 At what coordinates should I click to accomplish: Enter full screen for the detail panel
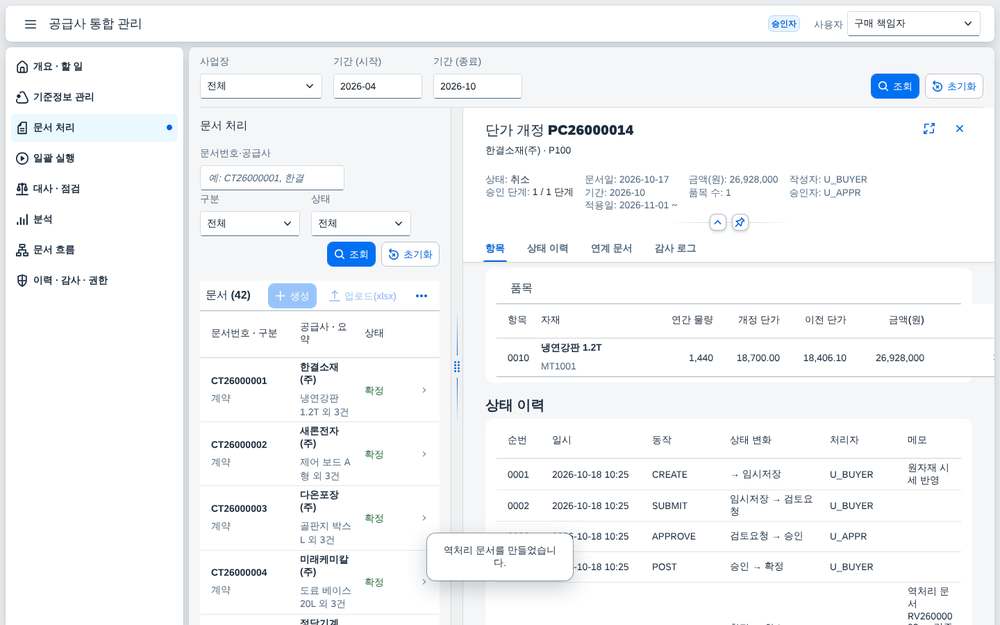[x=929, y=129]
